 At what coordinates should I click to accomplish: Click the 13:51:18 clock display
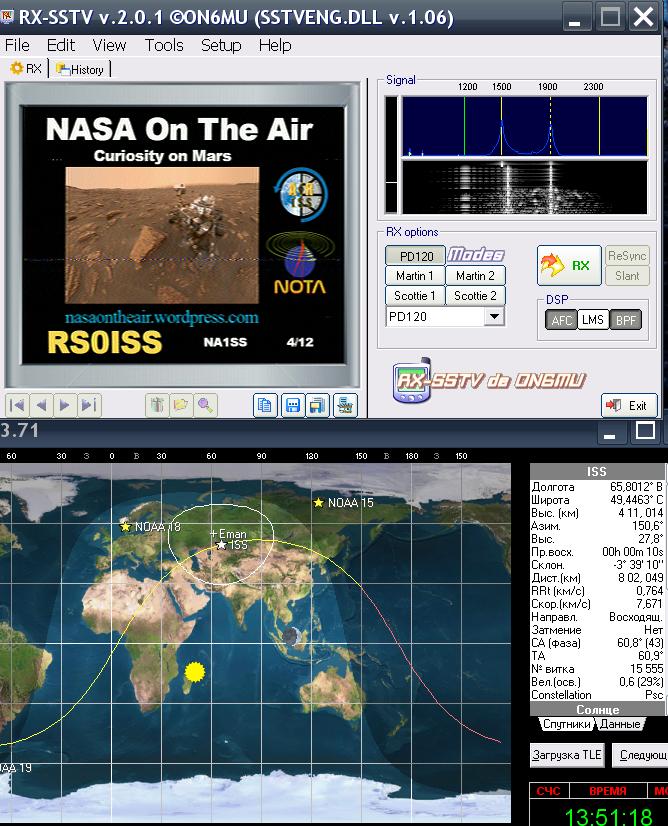point(608,815)
